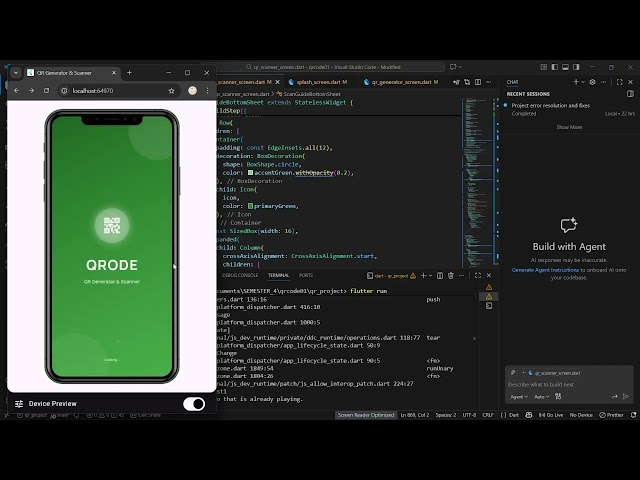Viewport: 640px width, 480px height.
Task: Open Chrome tab search dropdown
Action: coord(16,73)
